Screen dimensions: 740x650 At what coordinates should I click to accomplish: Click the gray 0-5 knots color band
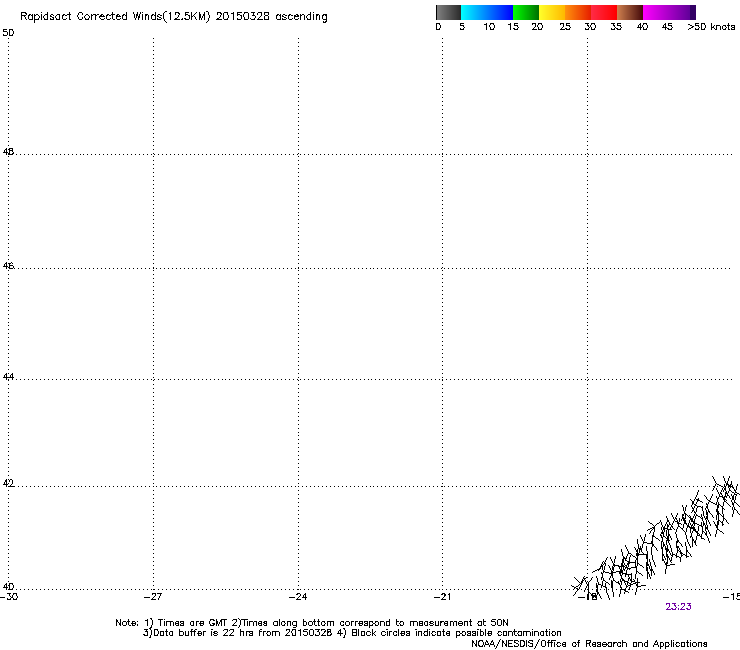(448, 12)
